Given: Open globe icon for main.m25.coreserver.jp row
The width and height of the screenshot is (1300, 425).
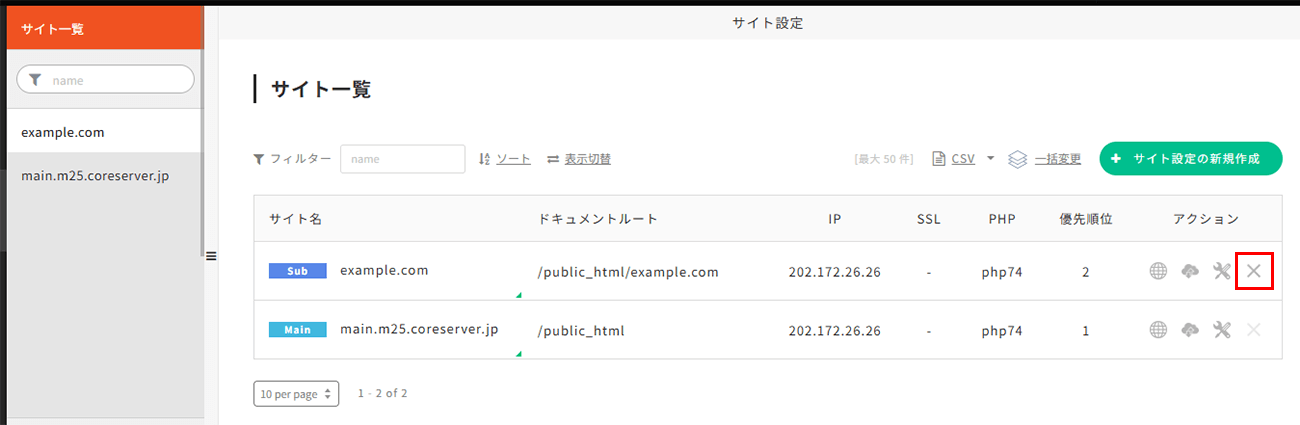Looking at the screenshot, I should [x=1158, y=330].
